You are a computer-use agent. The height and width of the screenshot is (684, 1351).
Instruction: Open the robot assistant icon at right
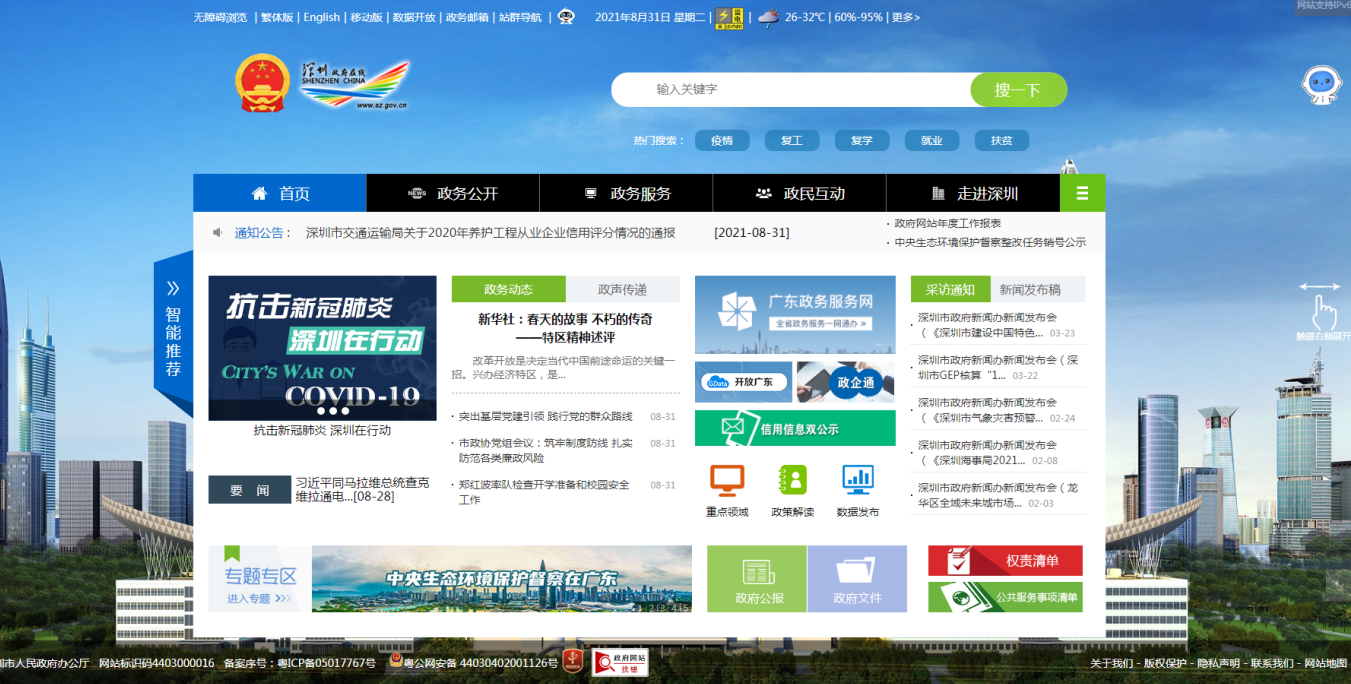pyautogui.click(x=1321, y=86)
